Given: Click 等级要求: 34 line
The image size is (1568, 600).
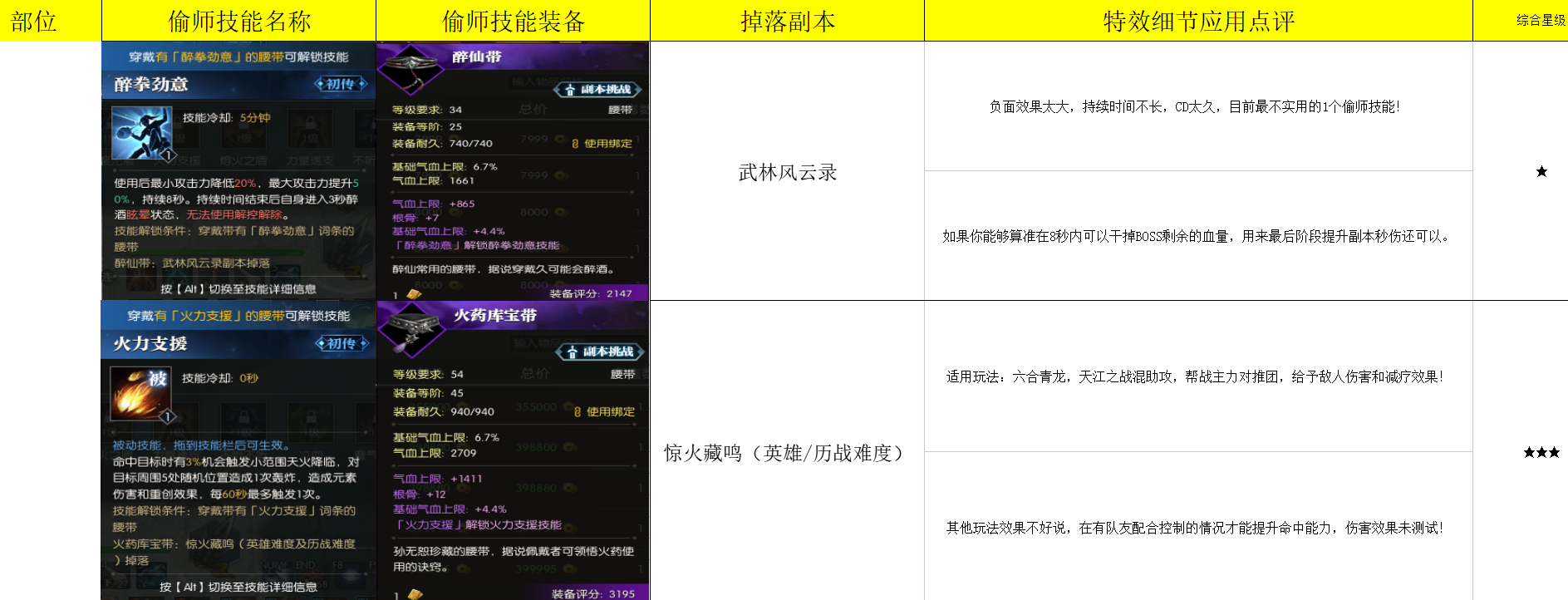Looking at the screenshot, I should pos(427,110).
